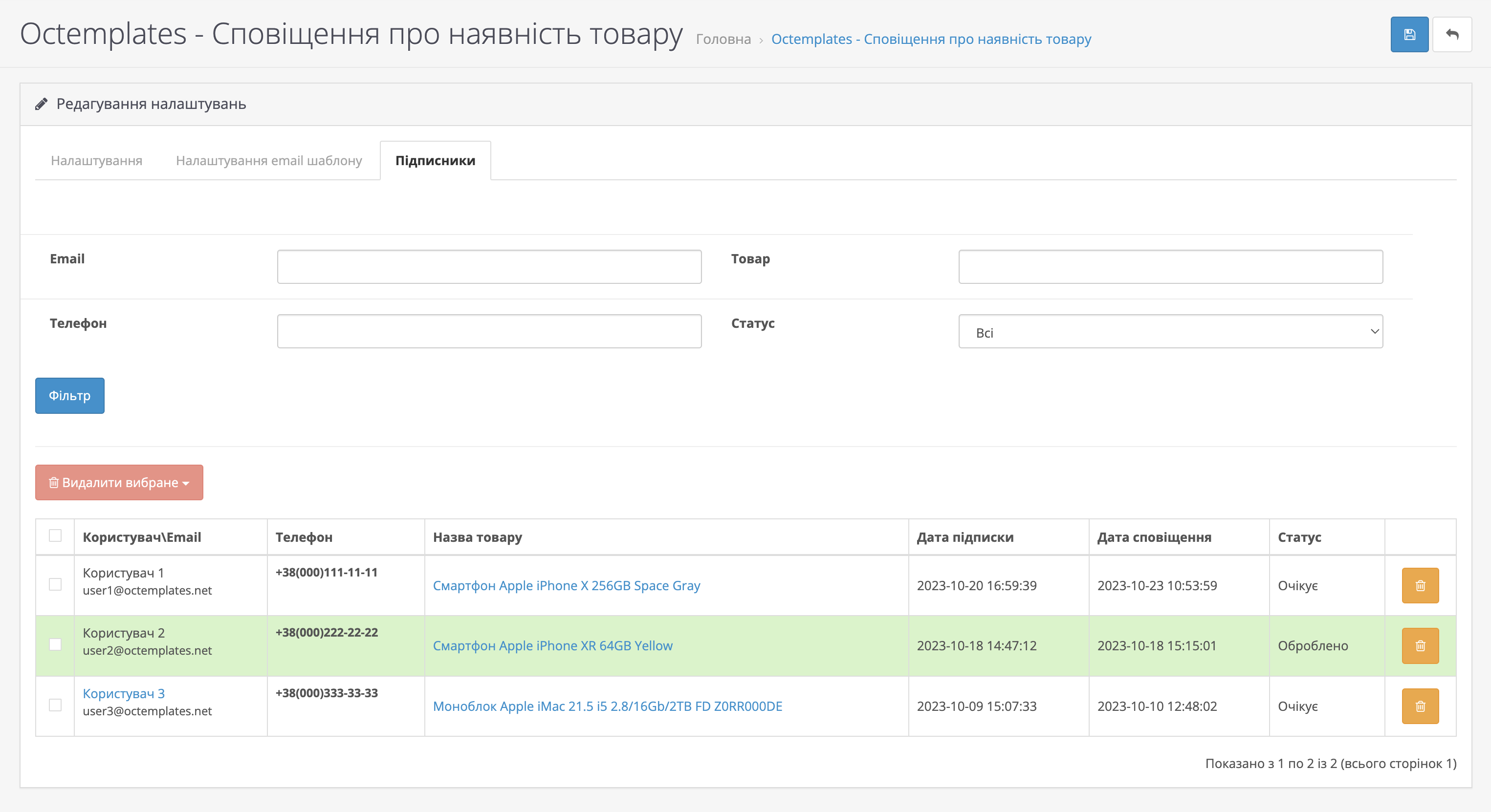Click the back arrow icon button
This screenshot has height=812, width=1491.
click(x=1451, y=35)
